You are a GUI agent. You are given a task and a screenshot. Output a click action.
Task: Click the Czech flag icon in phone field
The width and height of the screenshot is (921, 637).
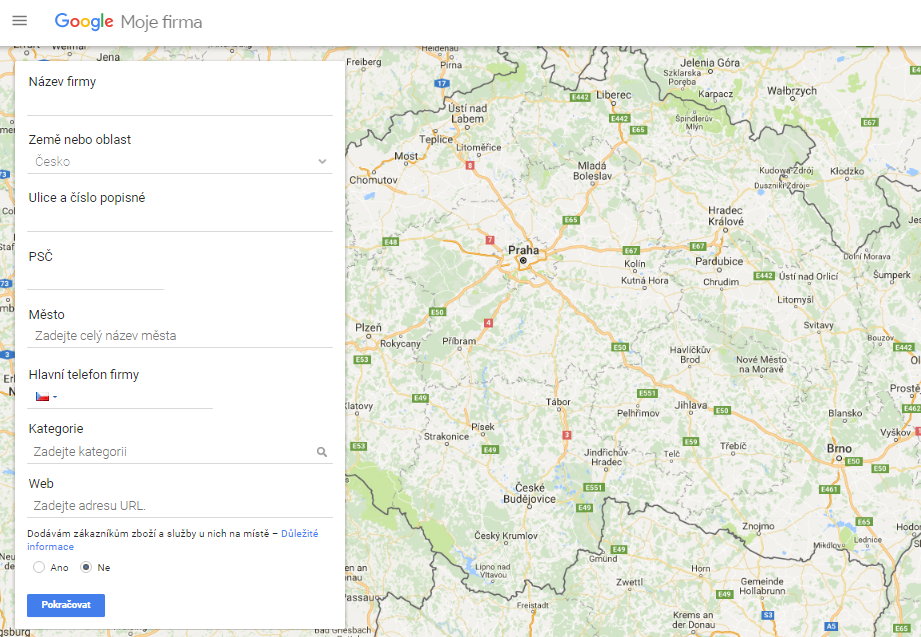[42, 396]
